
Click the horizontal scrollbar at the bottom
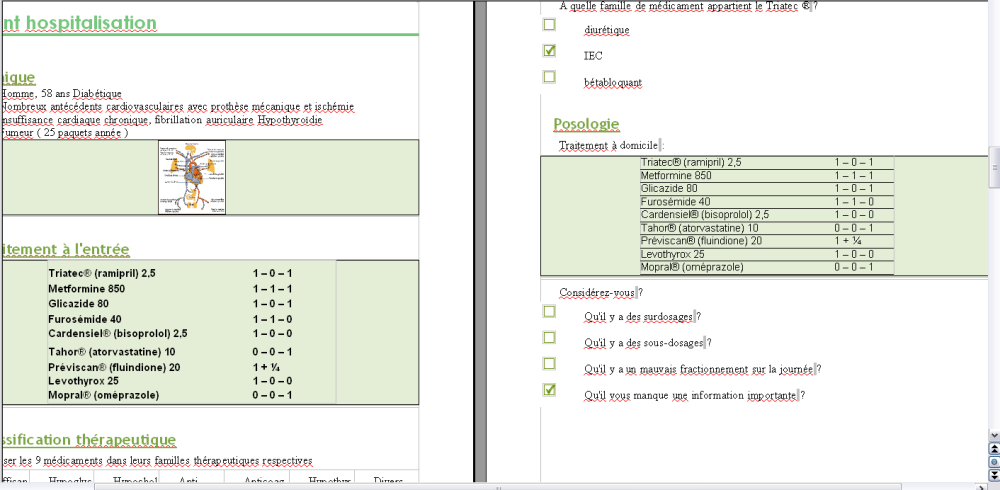click(500, 485)
